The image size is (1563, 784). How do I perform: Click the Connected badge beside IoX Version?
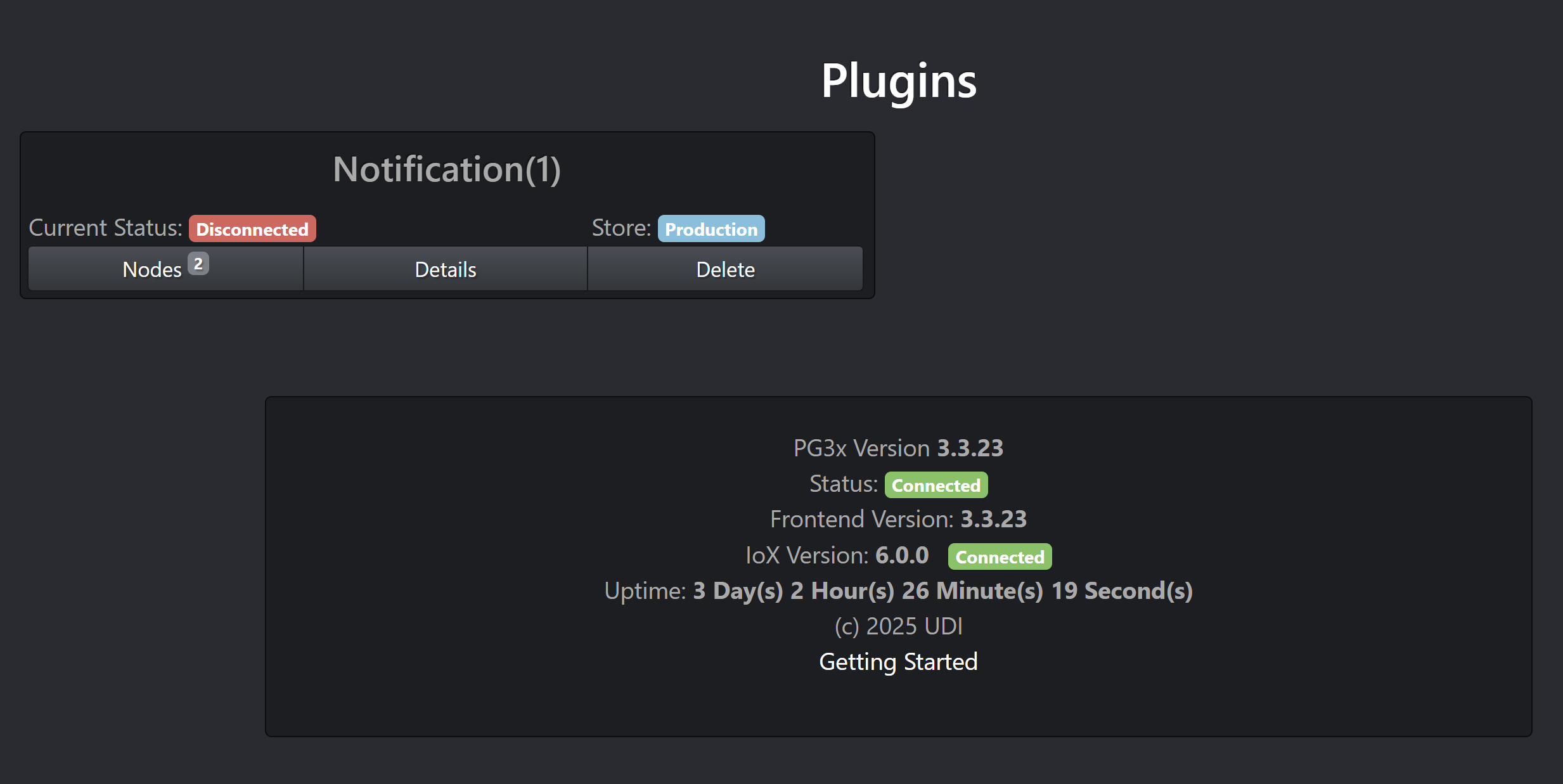[x=1000, y=556]
